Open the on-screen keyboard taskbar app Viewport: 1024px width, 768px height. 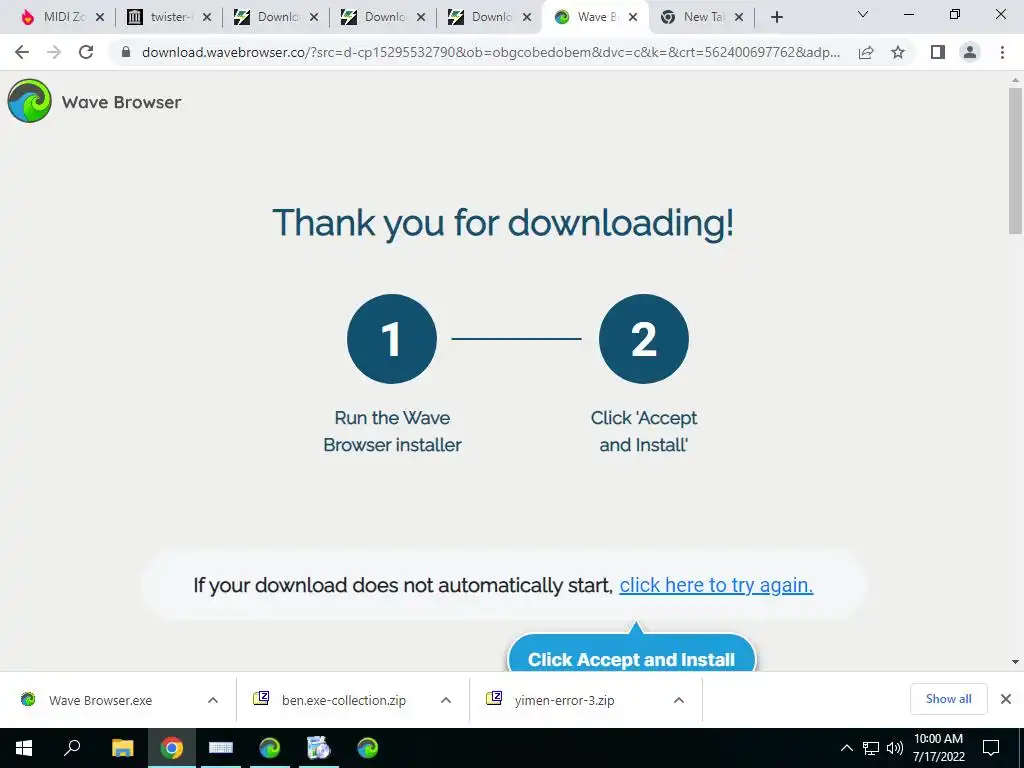point(221,748)
